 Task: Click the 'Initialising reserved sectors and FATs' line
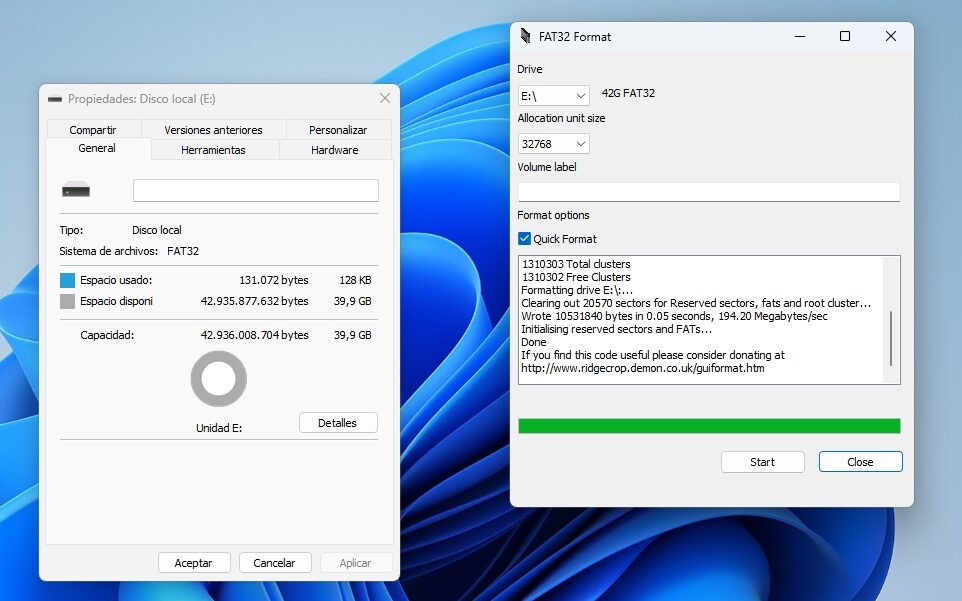[617, 329]
